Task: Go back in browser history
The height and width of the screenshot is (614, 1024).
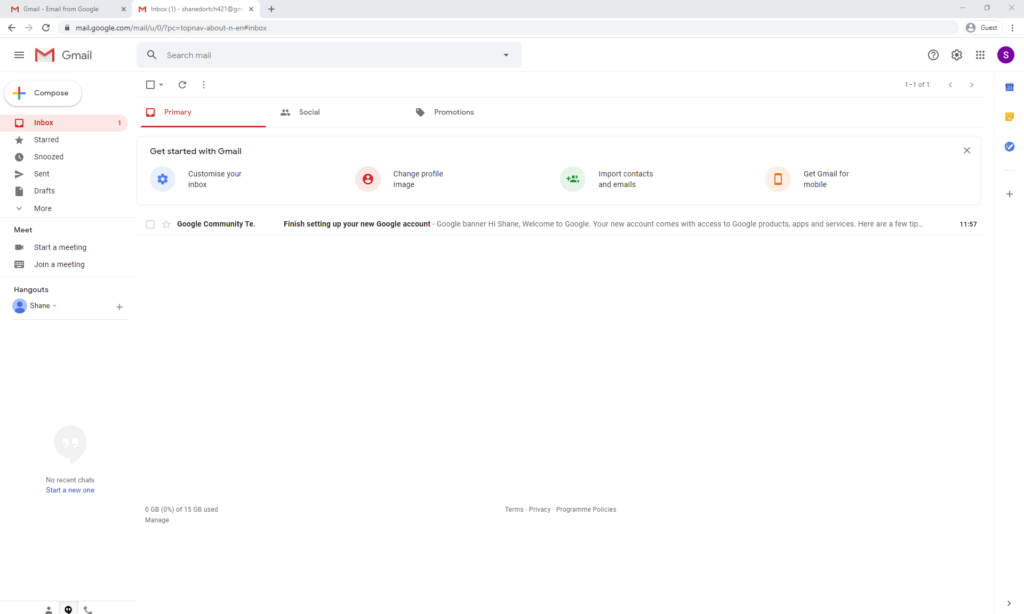Action: pos(11,27)
